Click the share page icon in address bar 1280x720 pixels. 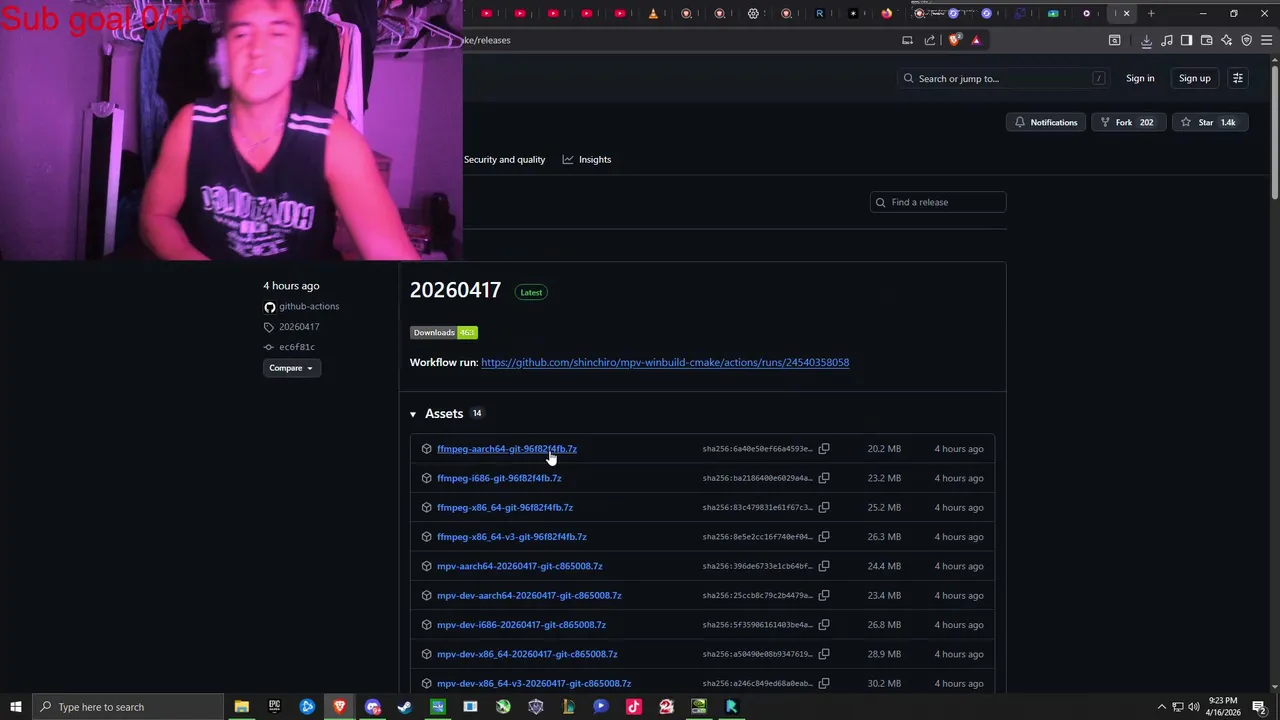[x=930, y=40]
